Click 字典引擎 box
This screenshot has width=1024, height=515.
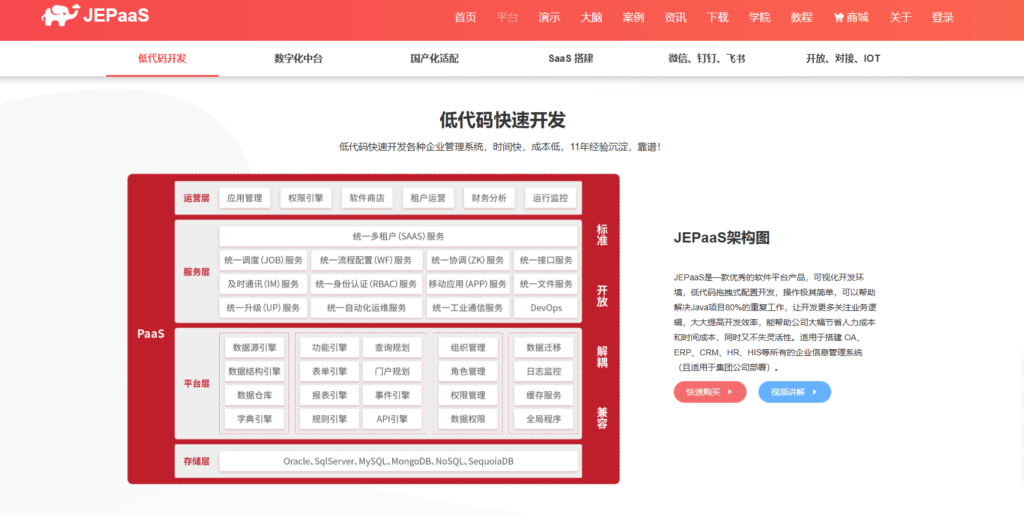pos(254,419)
